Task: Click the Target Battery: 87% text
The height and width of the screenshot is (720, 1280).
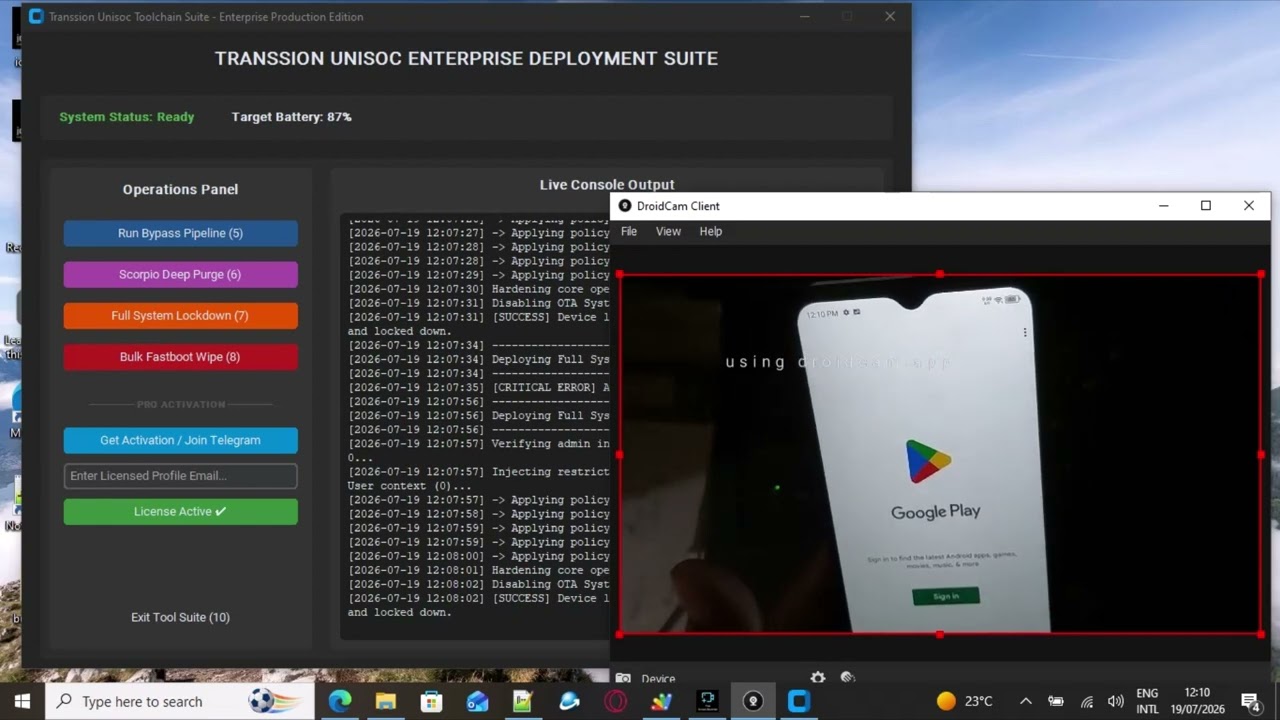Action: (292, 117)
